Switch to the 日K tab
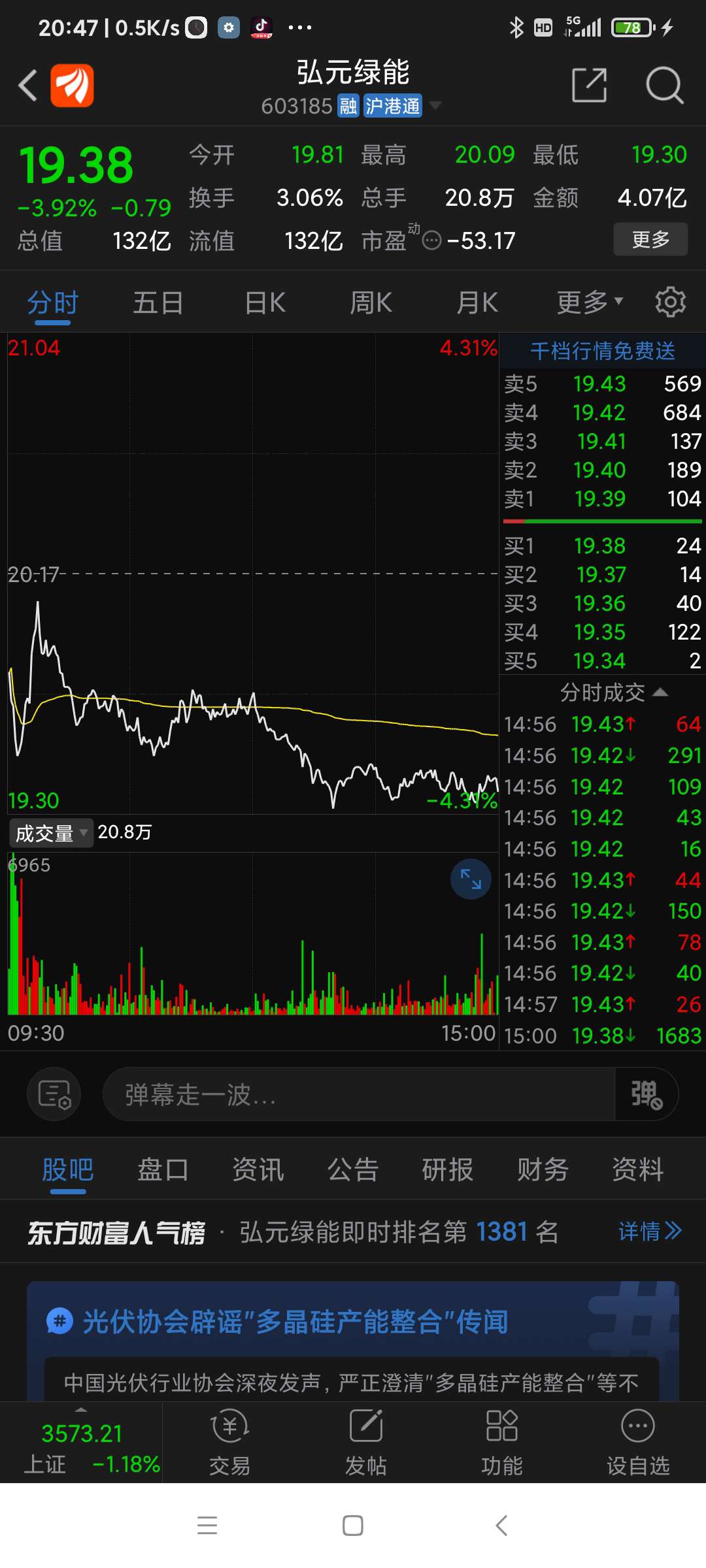706x1568 pixels. click(x=265, y=303)
